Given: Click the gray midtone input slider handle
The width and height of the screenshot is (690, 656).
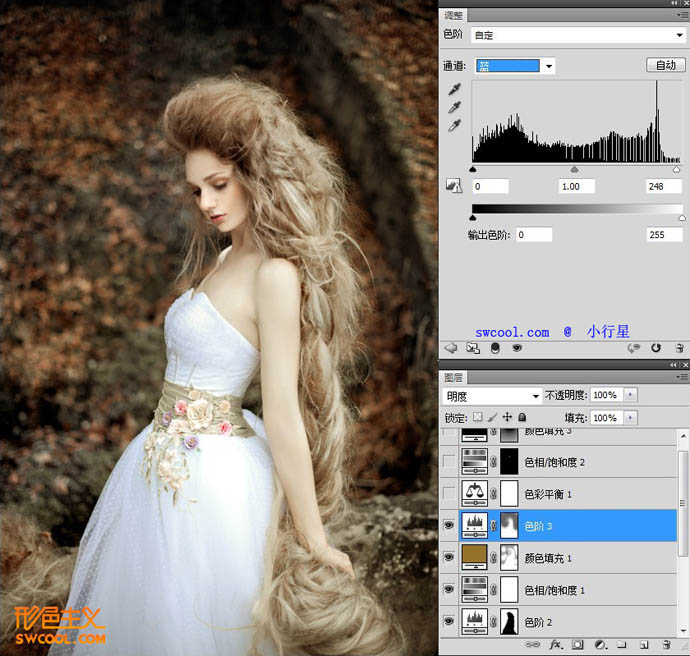Looking at the screenshot, I should click(574, 170).
